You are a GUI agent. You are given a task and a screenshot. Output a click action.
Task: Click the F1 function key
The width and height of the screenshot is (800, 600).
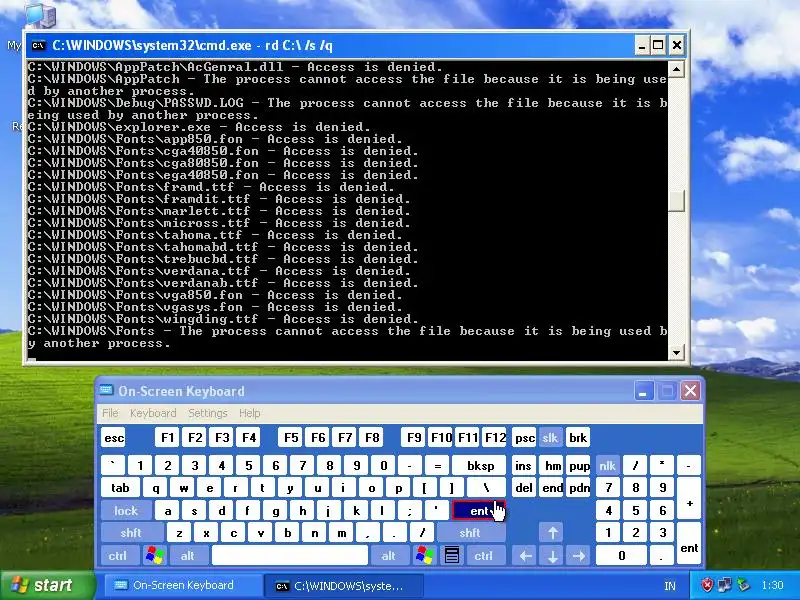[167, 438]
